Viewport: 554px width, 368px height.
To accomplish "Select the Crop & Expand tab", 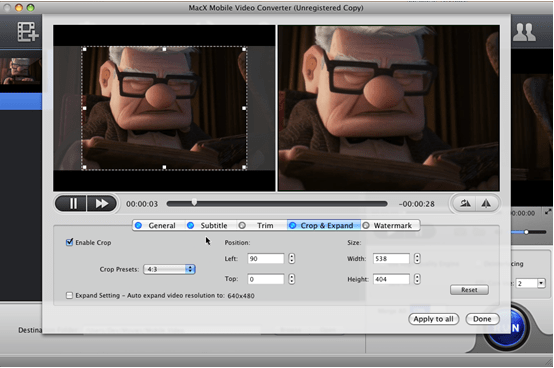I will click(x=324, y=225).
